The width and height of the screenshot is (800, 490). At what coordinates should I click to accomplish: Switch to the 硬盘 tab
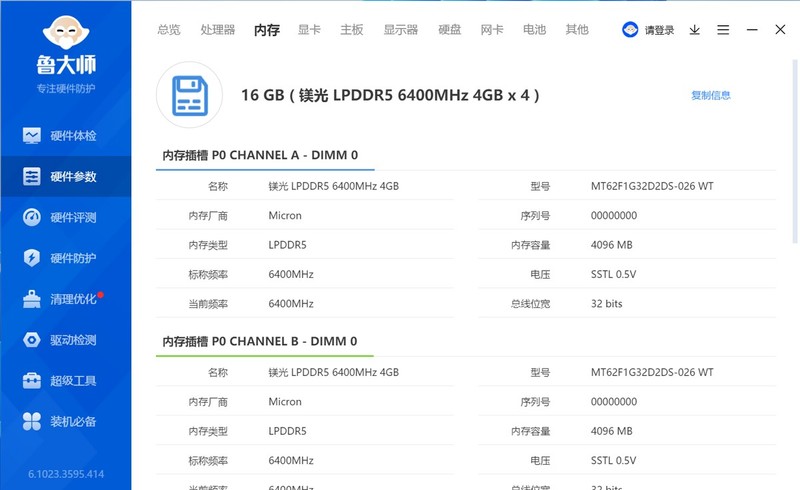pos(449,30)
